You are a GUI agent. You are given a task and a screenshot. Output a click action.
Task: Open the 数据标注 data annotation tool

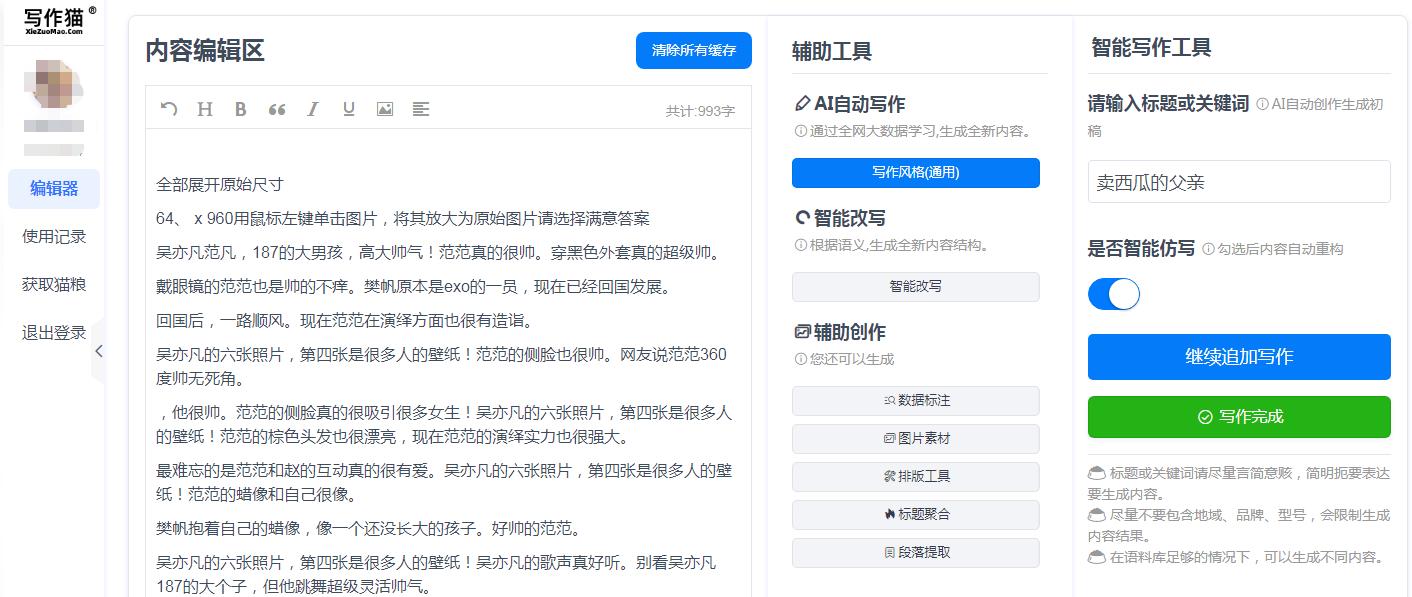(915, 401)
